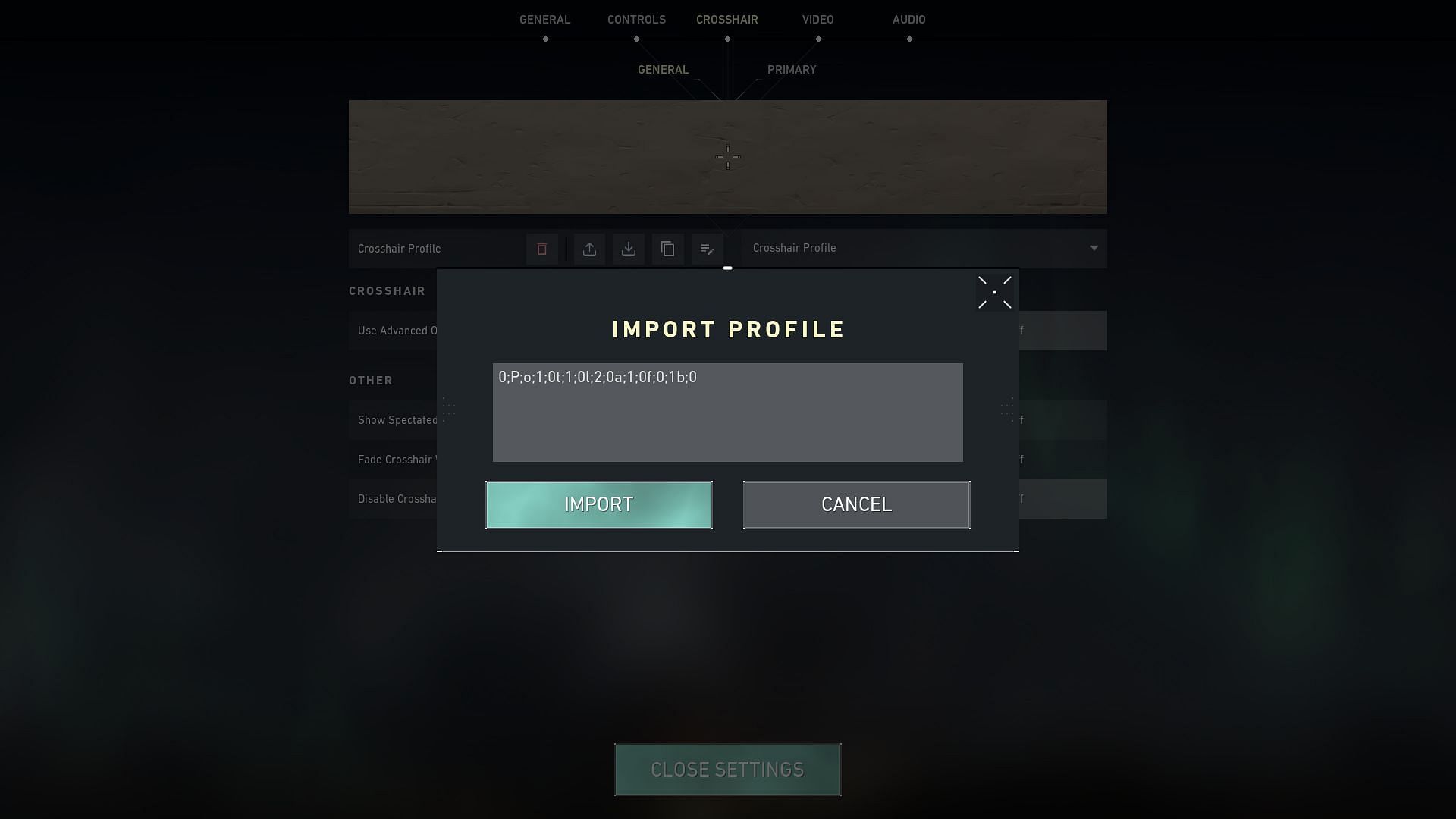
Task: Navigate to the PRIMARY crosshair sub-tab
Action: coord(791,69)
